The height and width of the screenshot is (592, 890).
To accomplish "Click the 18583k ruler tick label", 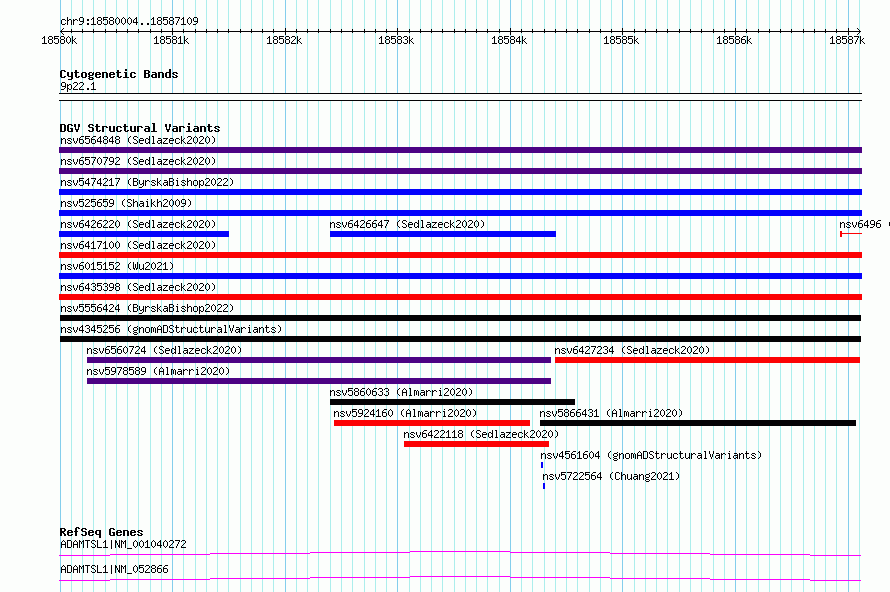I will tap(396, 40).
